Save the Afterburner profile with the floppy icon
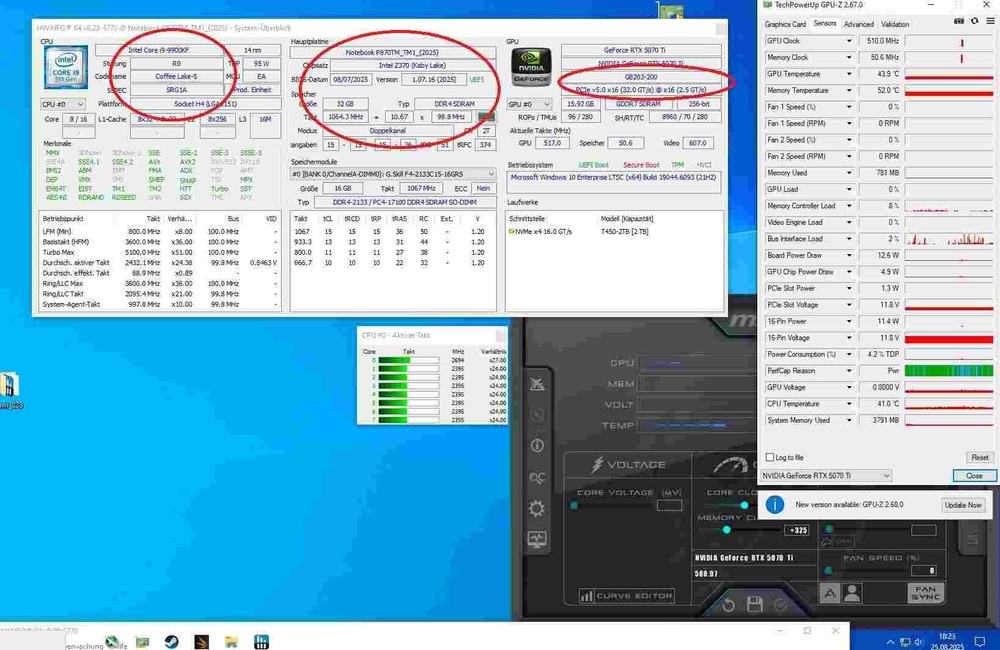This screenshot has height=650, width=1000. (754, 605)
